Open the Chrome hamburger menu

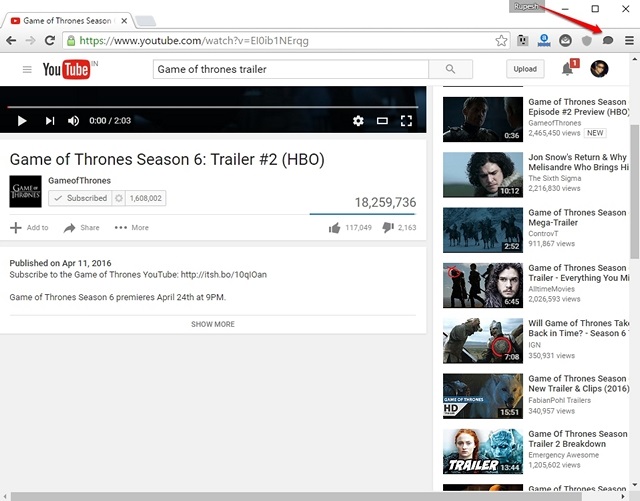(x=629, y=40)
